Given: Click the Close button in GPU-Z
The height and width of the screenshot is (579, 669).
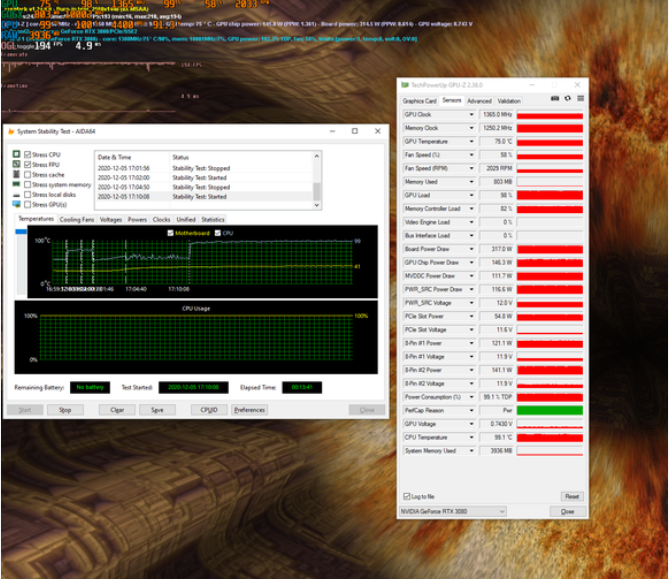Looking at the screenshot, I should [x=567, y=511].
